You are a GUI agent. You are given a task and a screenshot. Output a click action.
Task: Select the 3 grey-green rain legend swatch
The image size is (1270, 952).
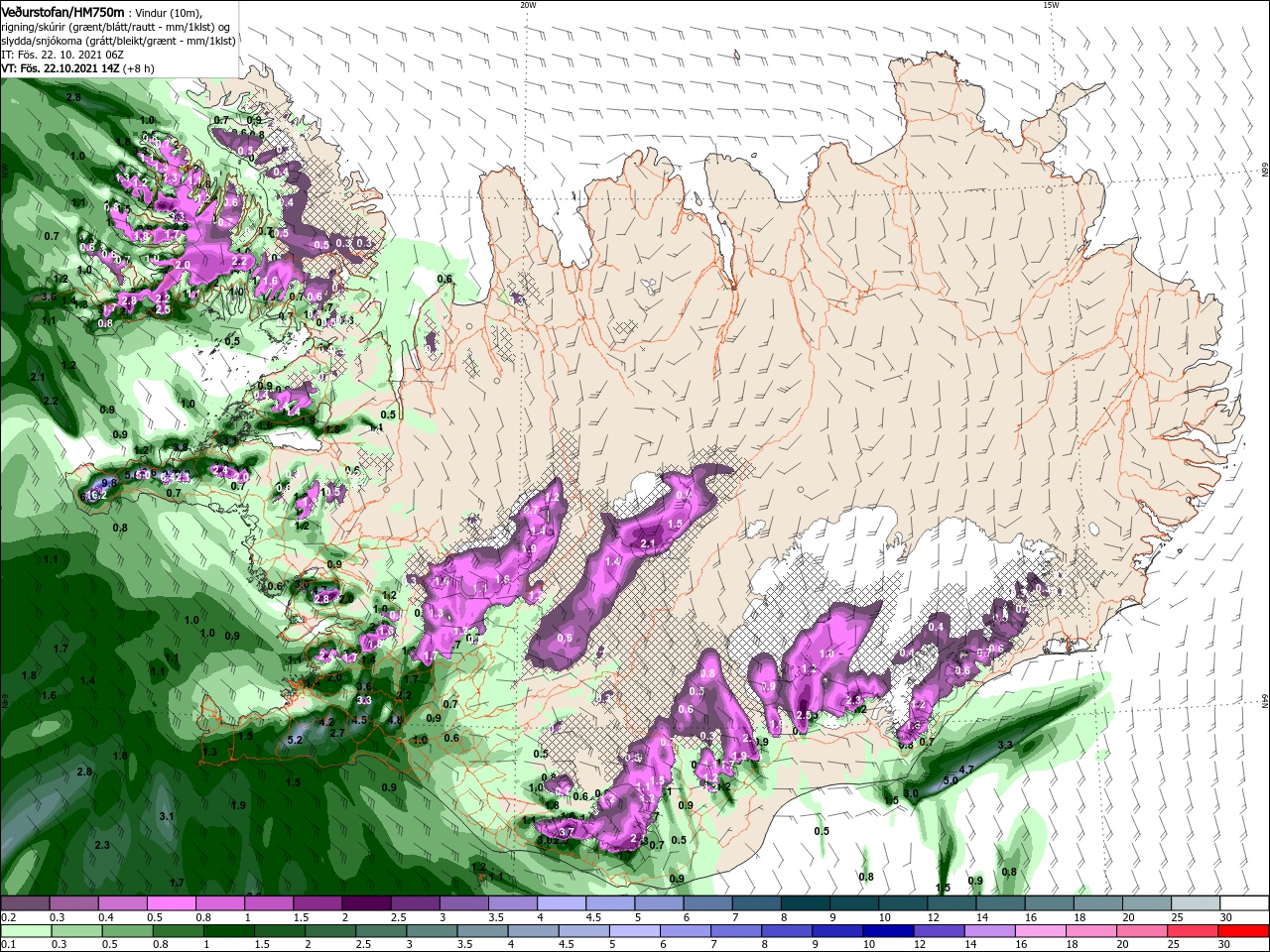432,931
